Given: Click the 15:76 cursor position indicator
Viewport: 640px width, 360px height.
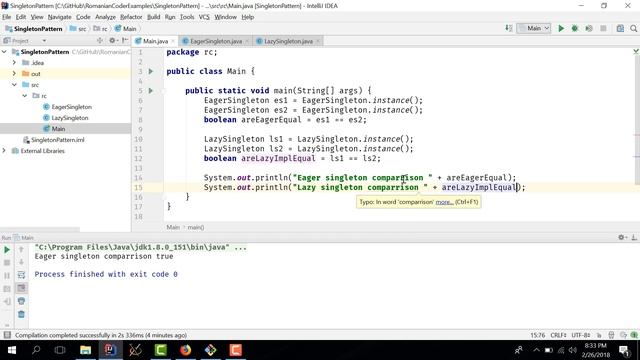Looking at the screenshot, I should pyautogui.click(x=538, y=335).
